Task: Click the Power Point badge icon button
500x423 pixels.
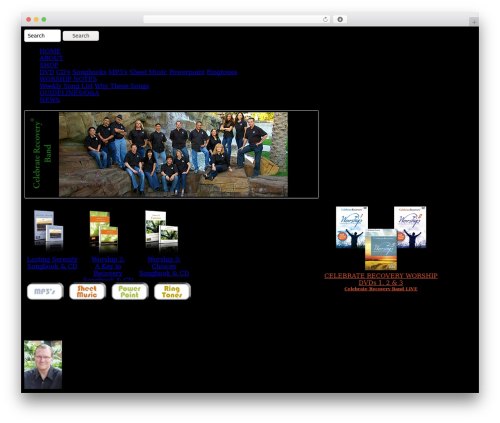Action: [x=130, y=291]
